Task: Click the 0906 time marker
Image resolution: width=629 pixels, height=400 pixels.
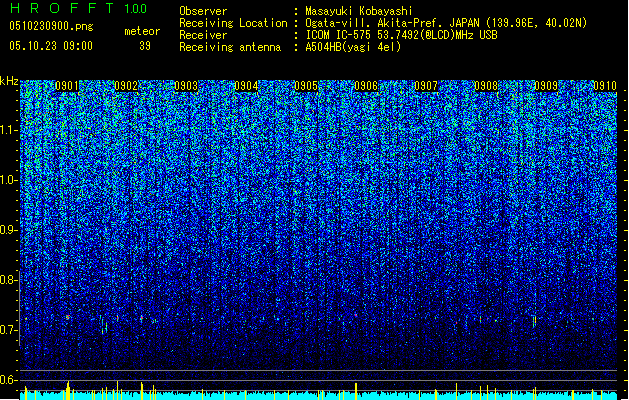Action: 366,86
